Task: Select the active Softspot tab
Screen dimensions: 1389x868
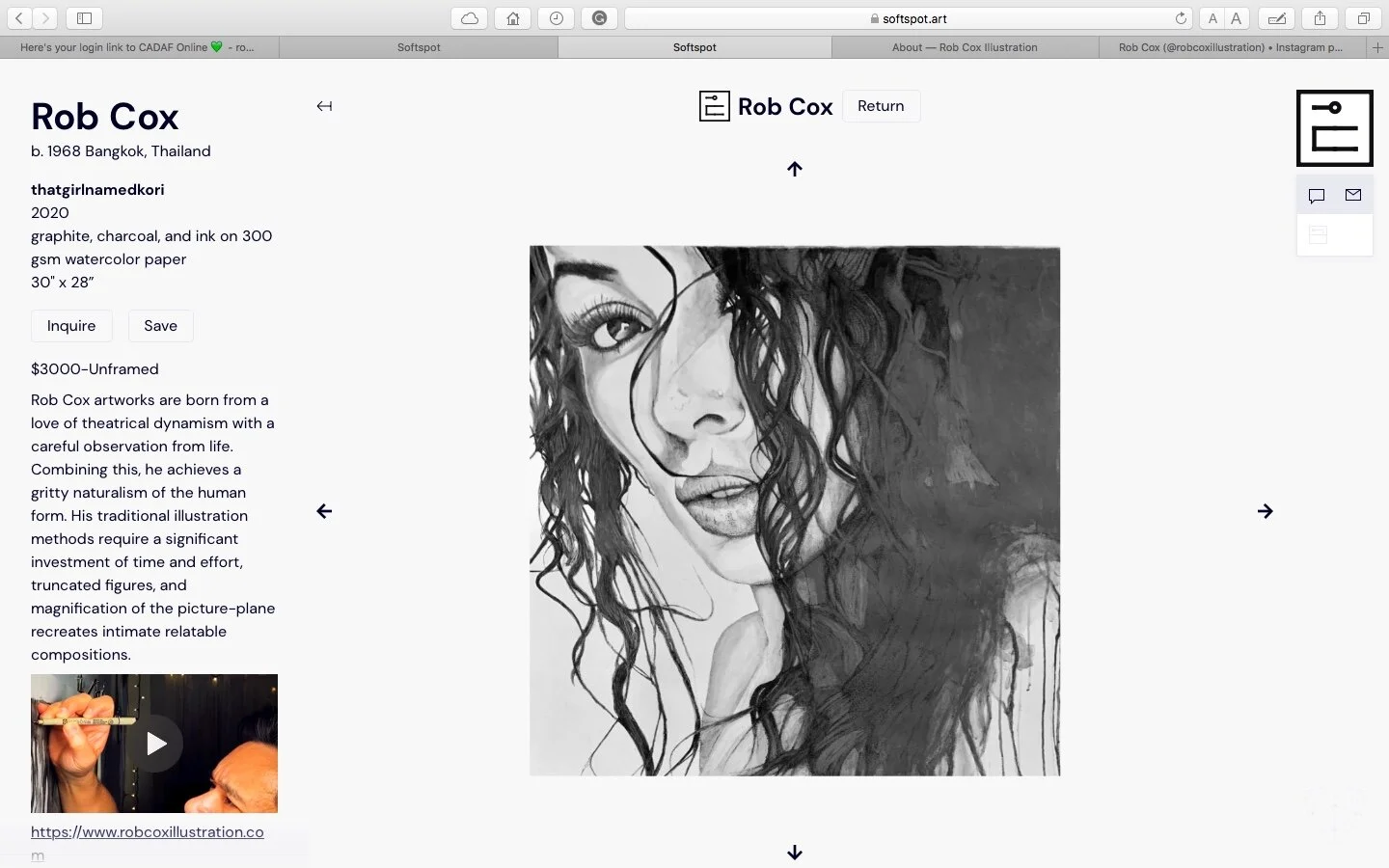Action: coord(694,47)
